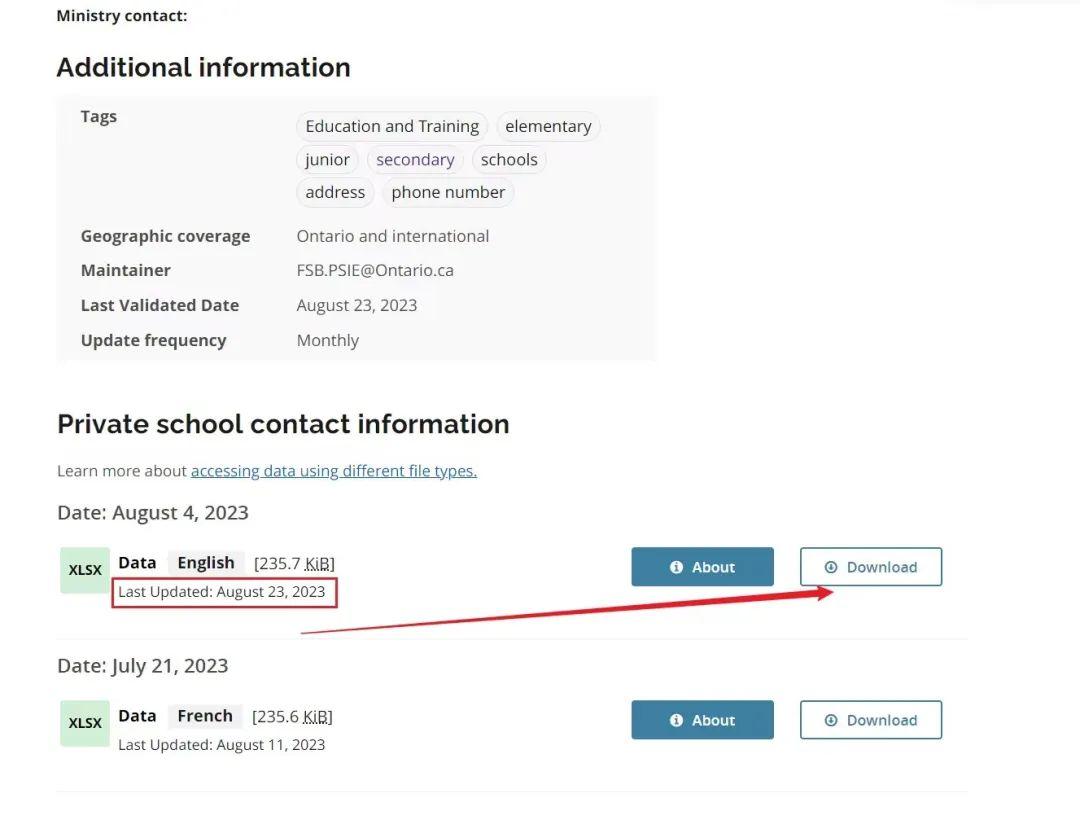
Task: Click the address tag
Action: 335,192
